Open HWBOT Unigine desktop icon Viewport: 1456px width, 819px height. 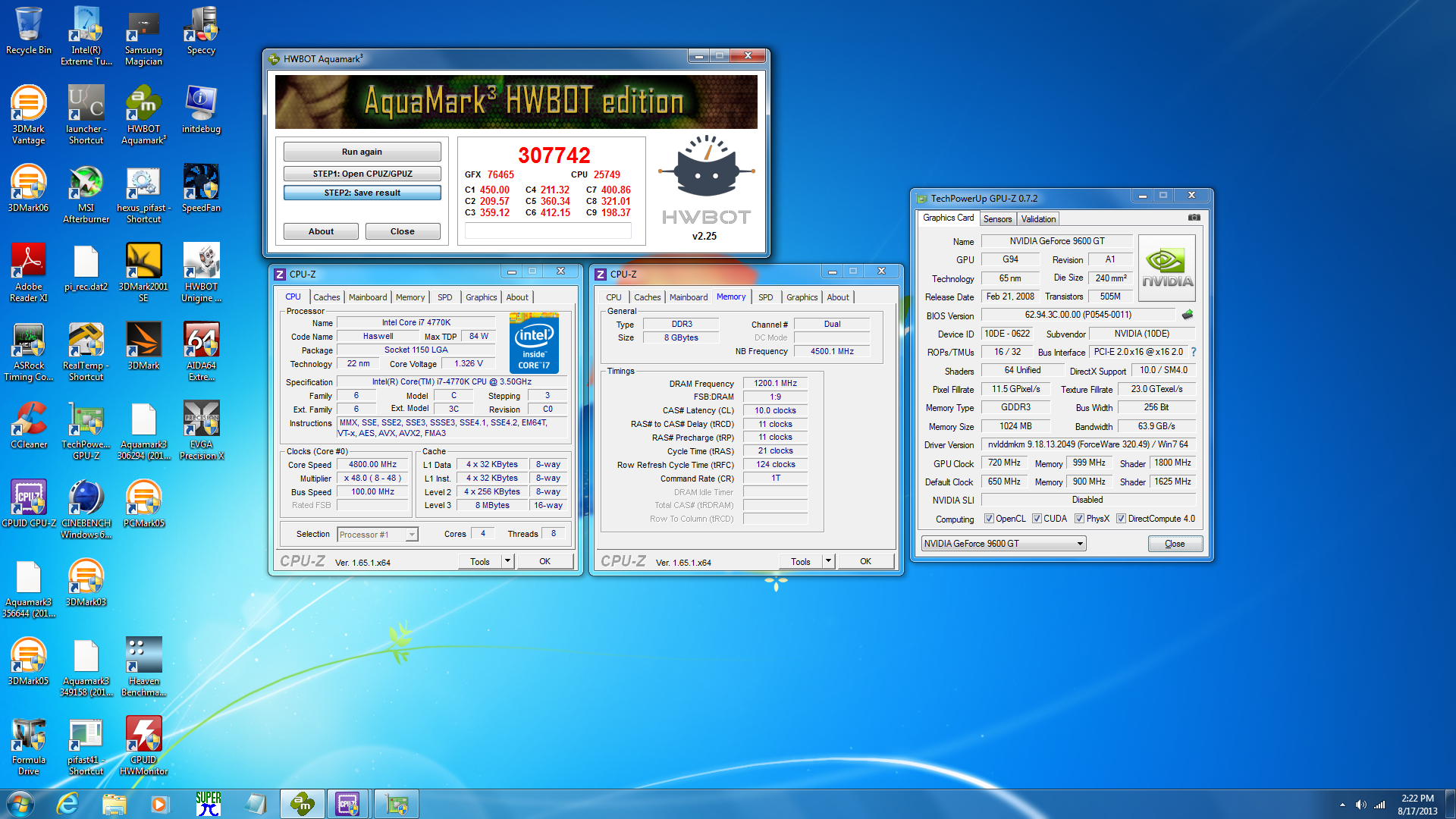[x=202, y=272]
